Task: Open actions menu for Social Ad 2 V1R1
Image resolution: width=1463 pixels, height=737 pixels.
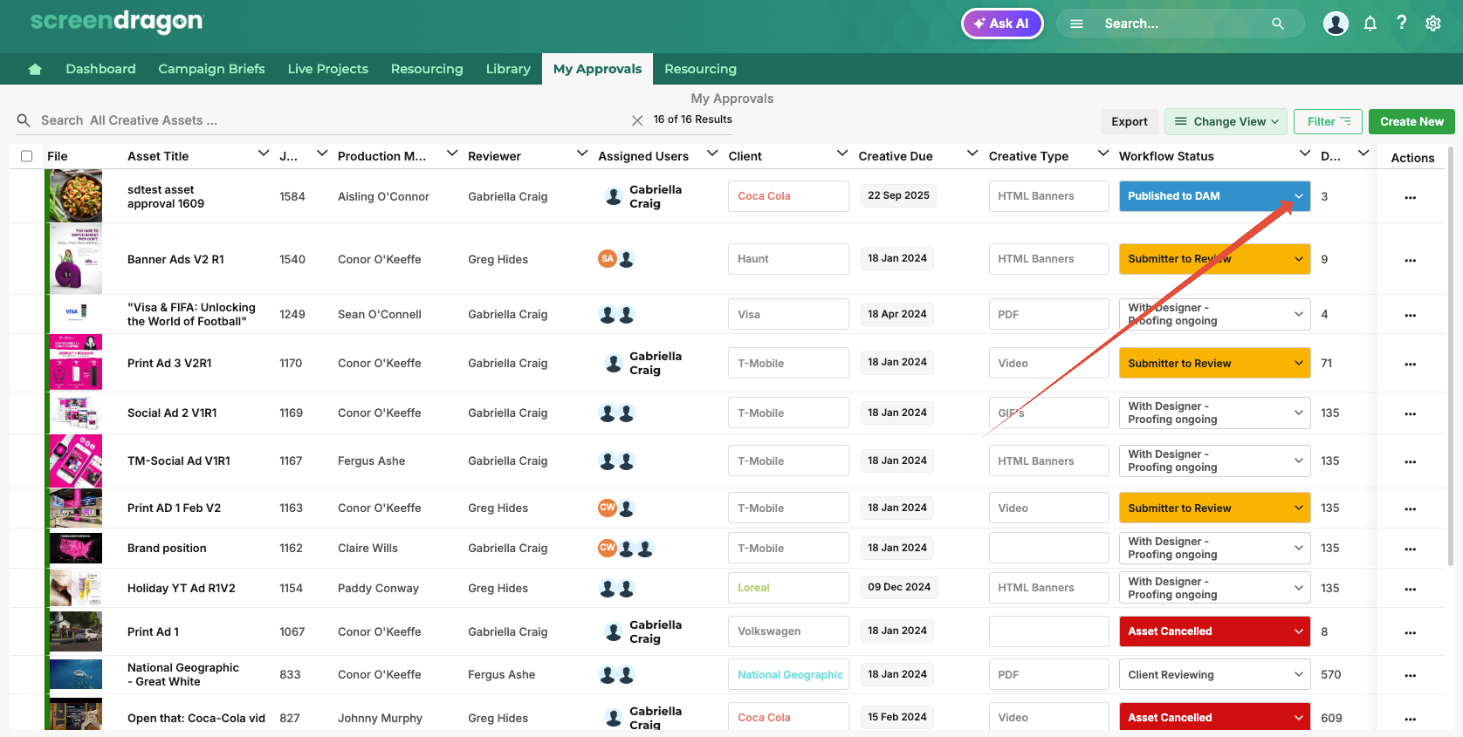Action: pos(1410,414)
